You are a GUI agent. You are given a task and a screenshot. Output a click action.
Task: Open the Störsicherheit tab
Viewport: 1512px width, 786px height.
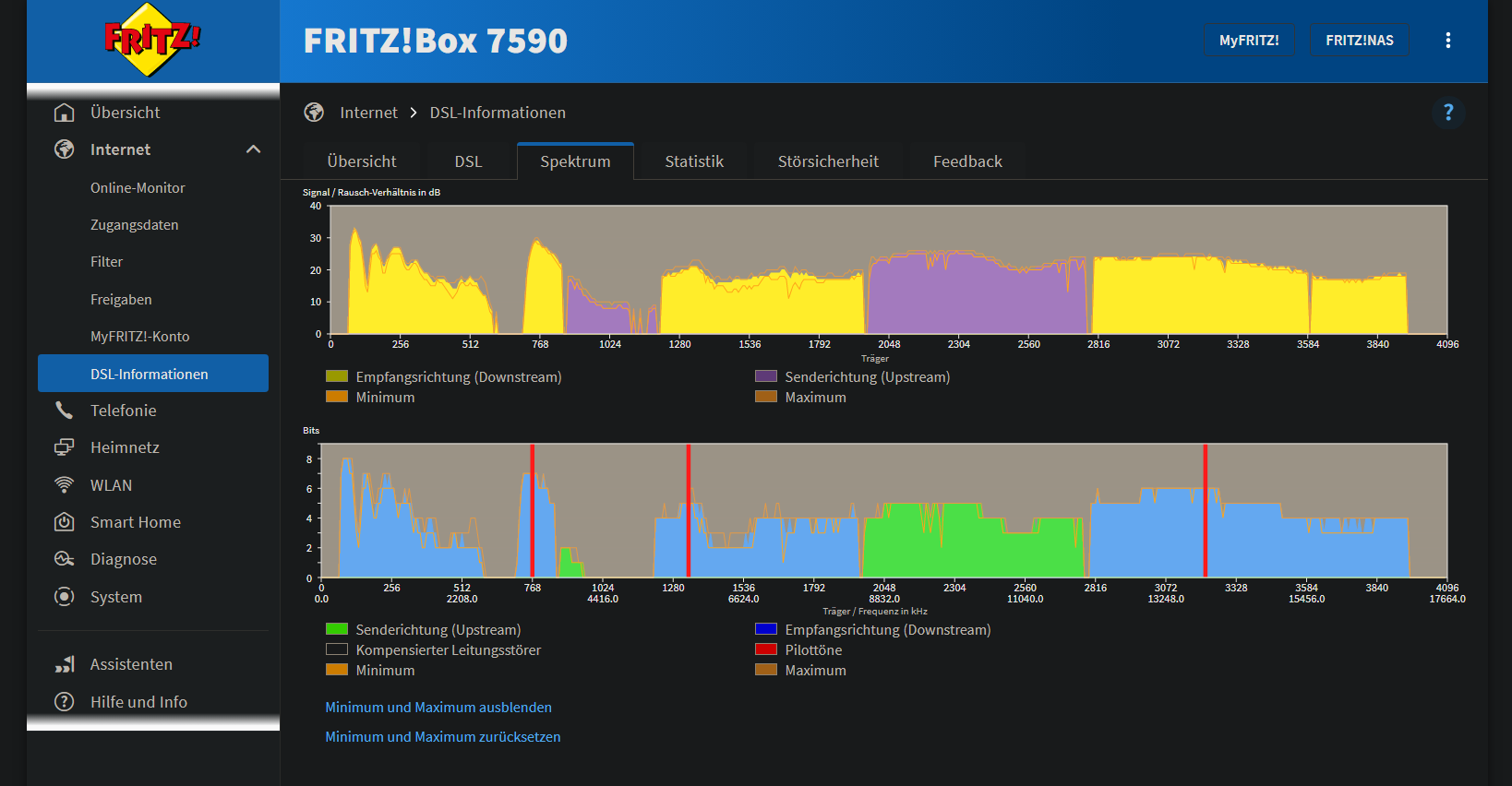pos(828,161)
